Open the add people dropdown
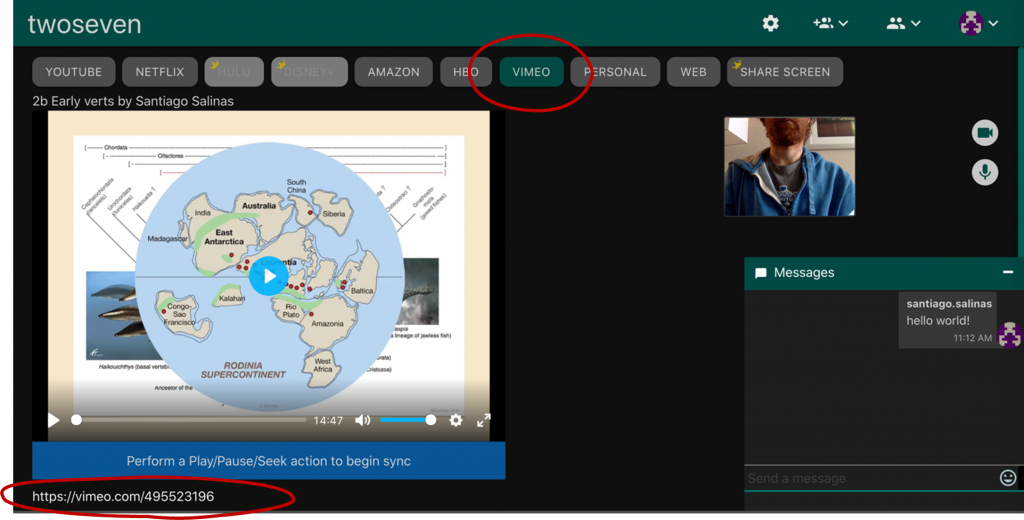Screen dimensions: 1024x520 [830, 24]
